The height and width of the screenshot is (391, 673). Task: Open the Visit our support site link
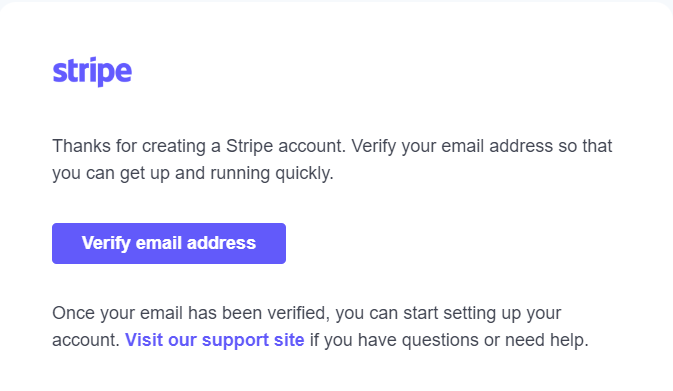click(x=215, y=340)
